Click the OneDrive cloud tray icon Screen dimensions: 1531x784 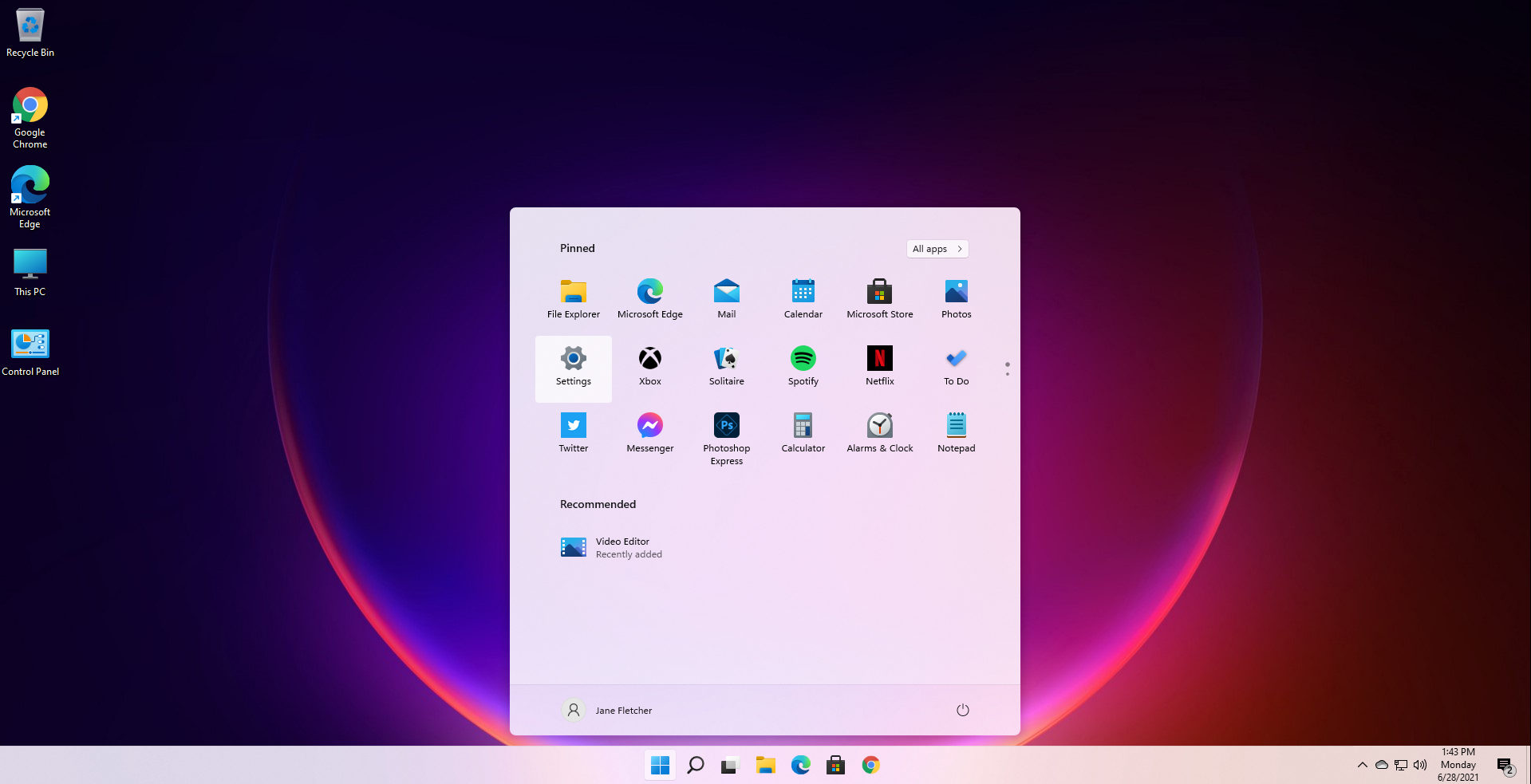tap(1381, 765)
